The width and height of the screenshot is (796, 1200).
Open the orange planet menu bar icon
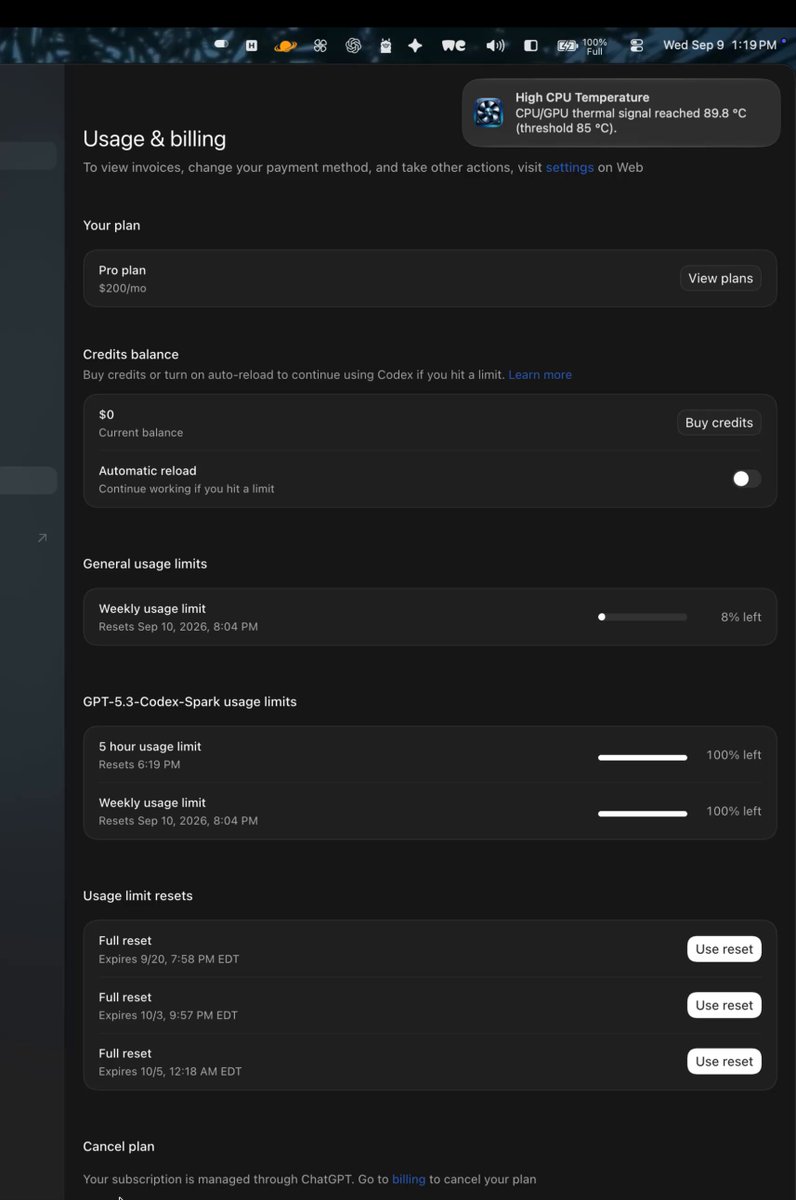pyautogui.click(x=285, y=45)
